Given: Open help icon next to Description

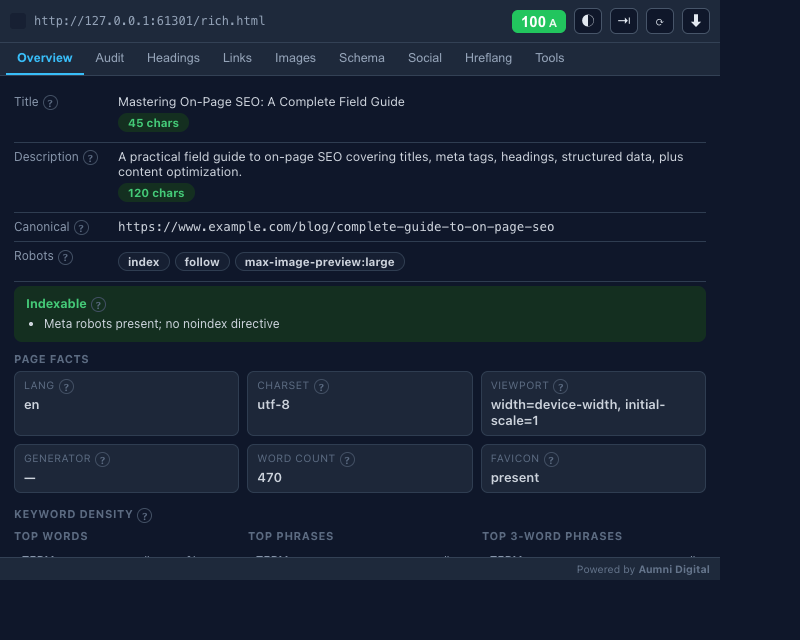Looking at the screenshot, I should point(90,158).
